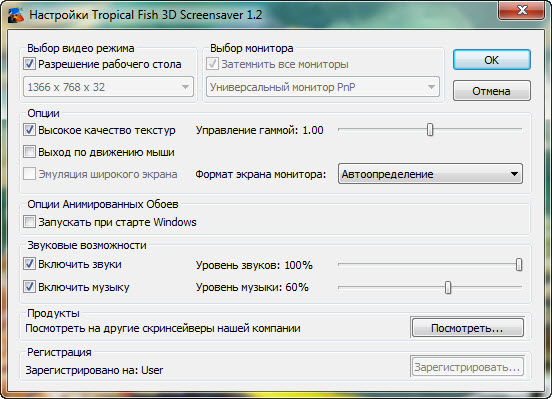Enable Запускать при старте Windows checkbox

coord(29,222)
